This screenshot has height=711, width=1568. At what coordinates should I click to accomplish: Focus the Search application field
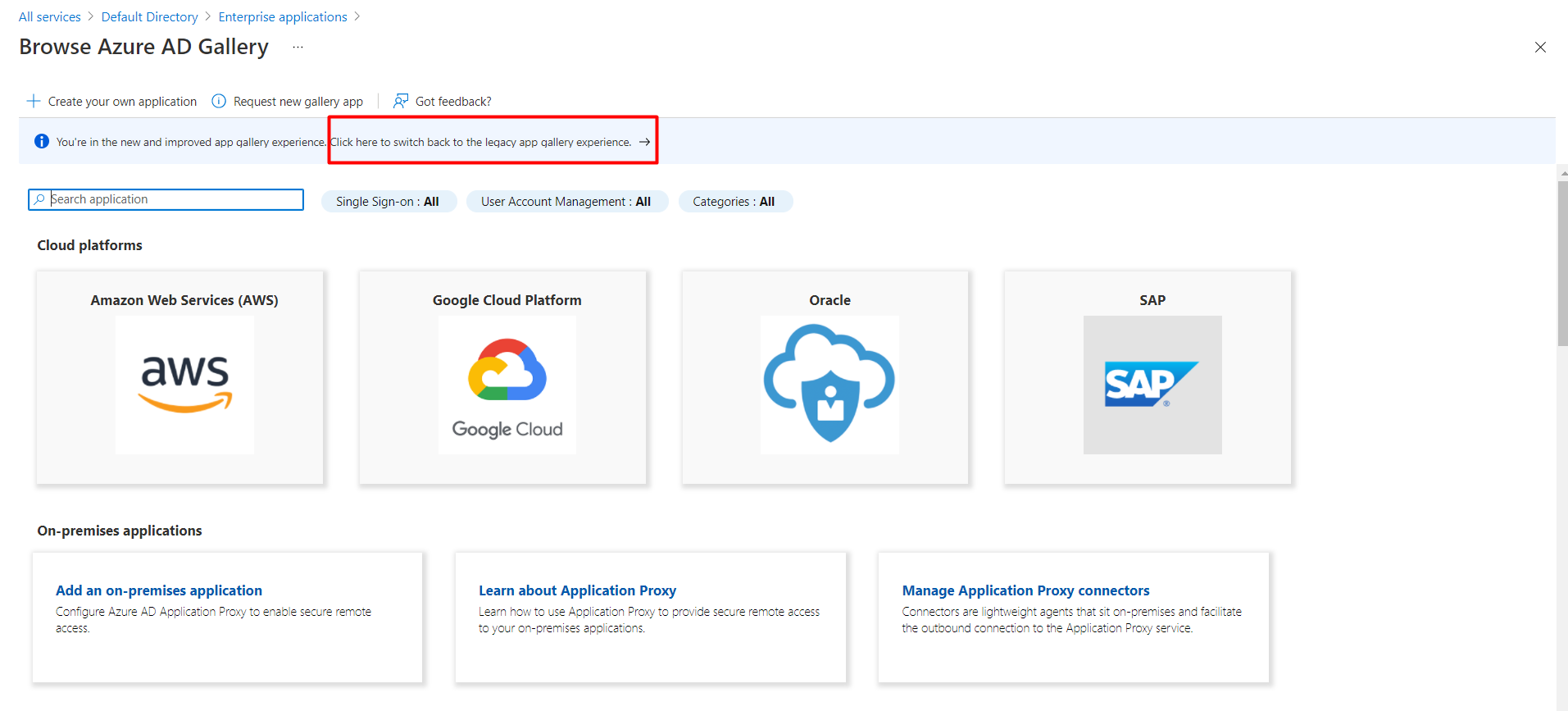click(x=166, y=199)
